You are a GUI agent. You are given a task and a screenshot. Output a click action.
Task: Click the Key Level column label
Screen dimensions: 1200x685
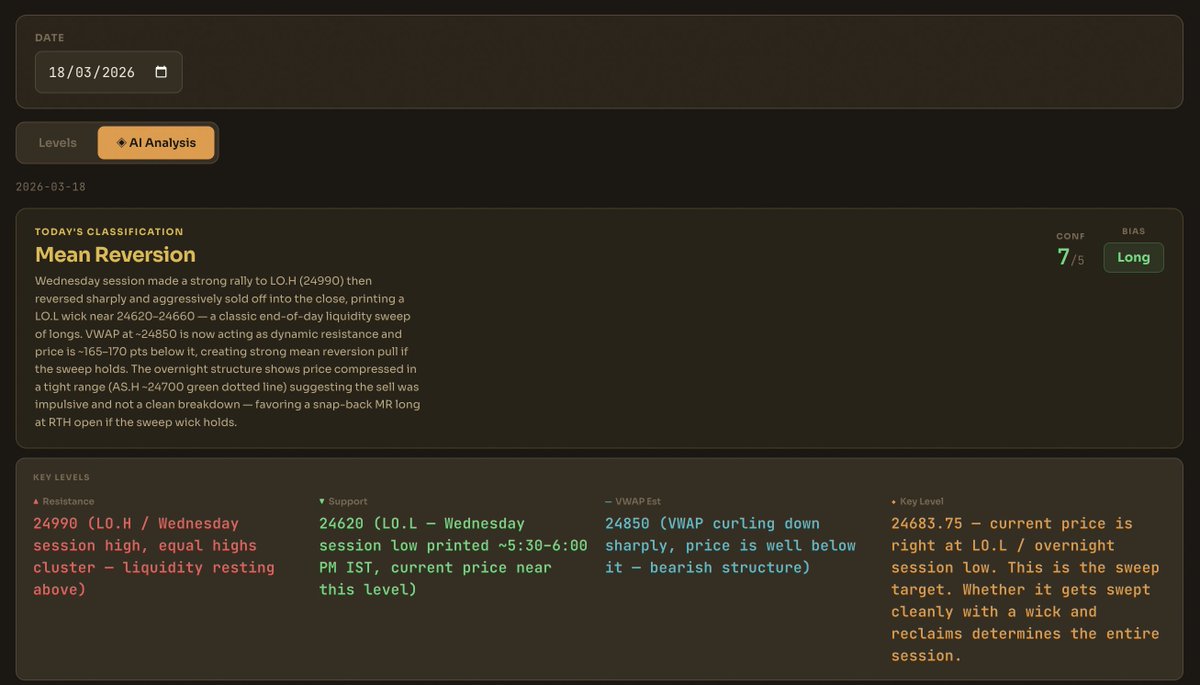click(x=923, y=502)
